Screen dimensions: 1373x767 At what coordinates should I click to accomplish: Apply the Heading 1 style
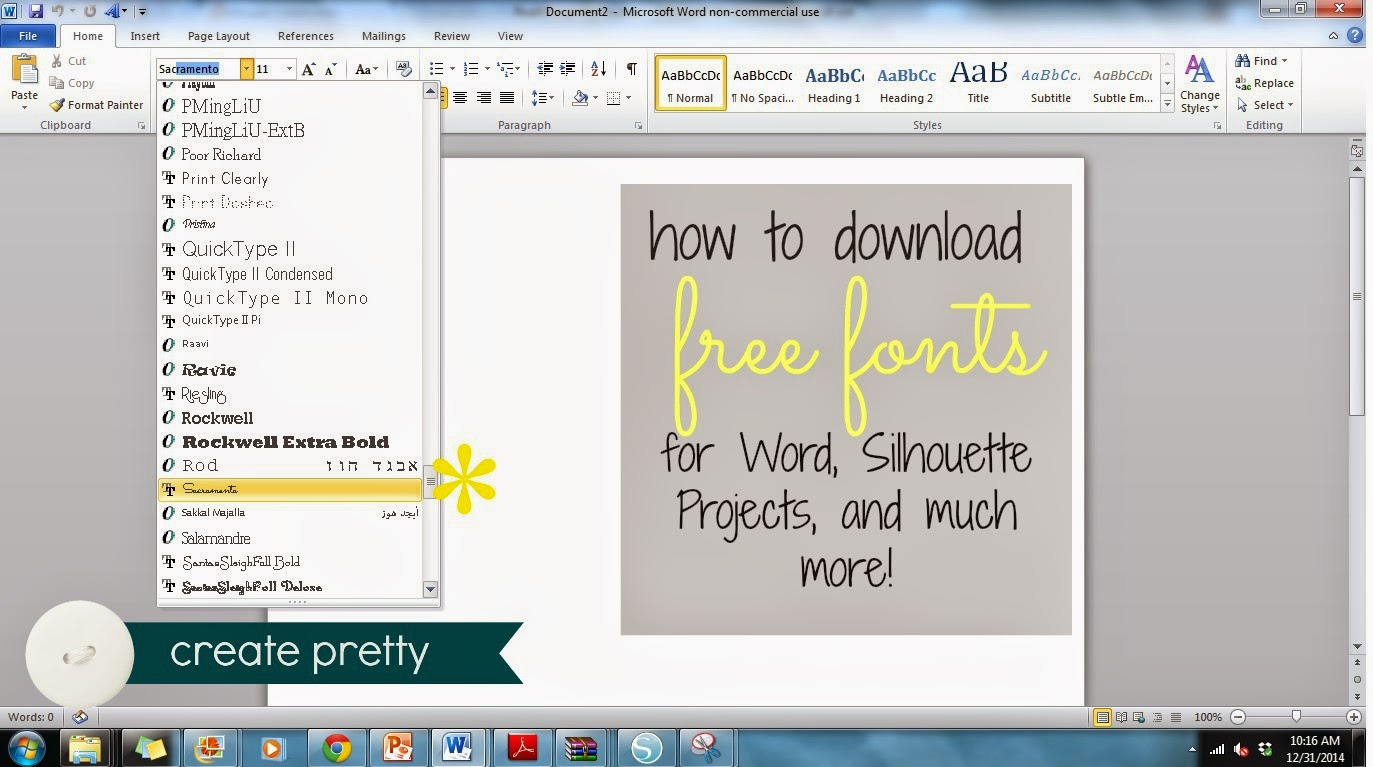pyautogui.click(x=835, y=84)
